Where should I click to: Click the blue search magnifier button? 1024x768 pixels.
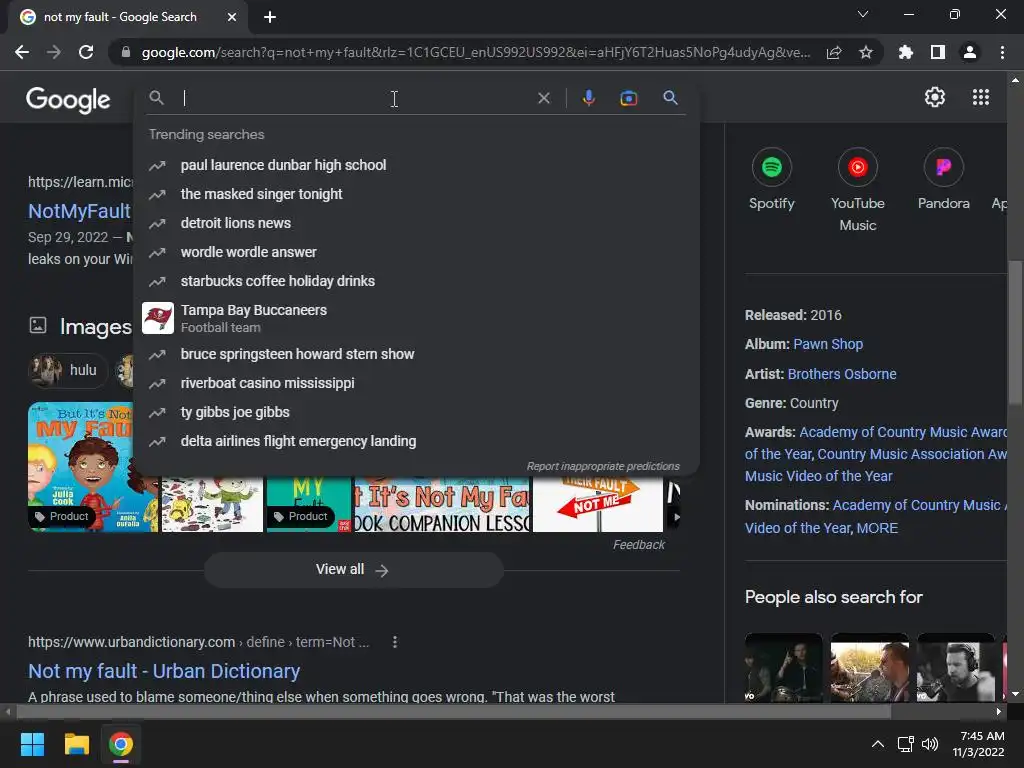coord(670,98)
